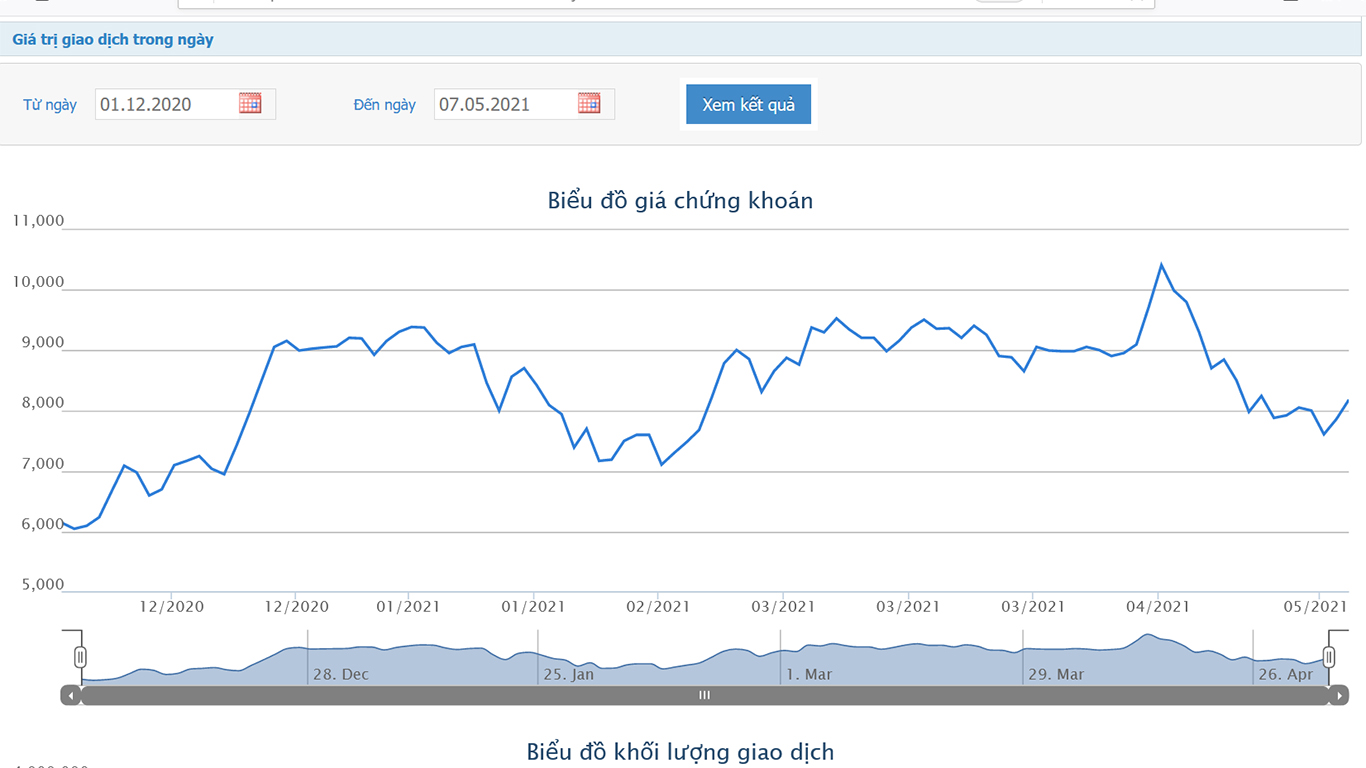Select the right range handle of the navigator
The height and width of the screenshot is (768, 1366).
(1329, 657)
